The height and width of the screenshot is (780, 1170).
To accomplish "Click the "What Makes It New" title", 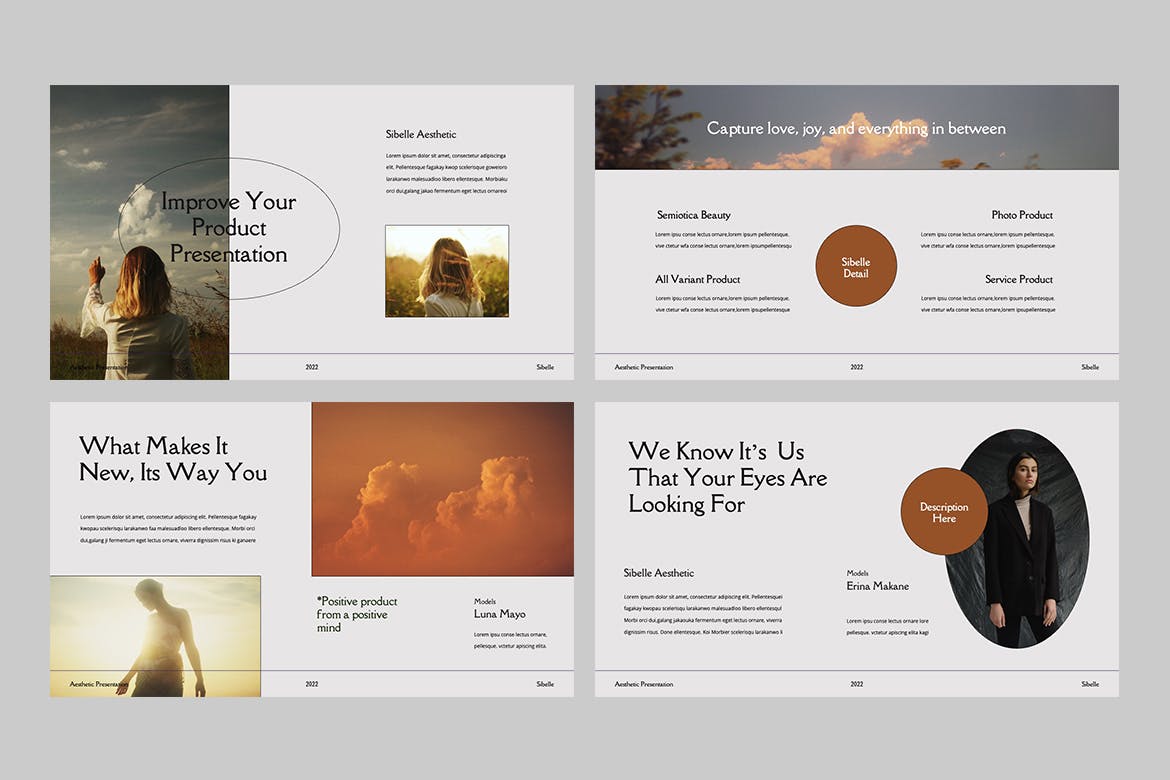I will click(173, 459).
